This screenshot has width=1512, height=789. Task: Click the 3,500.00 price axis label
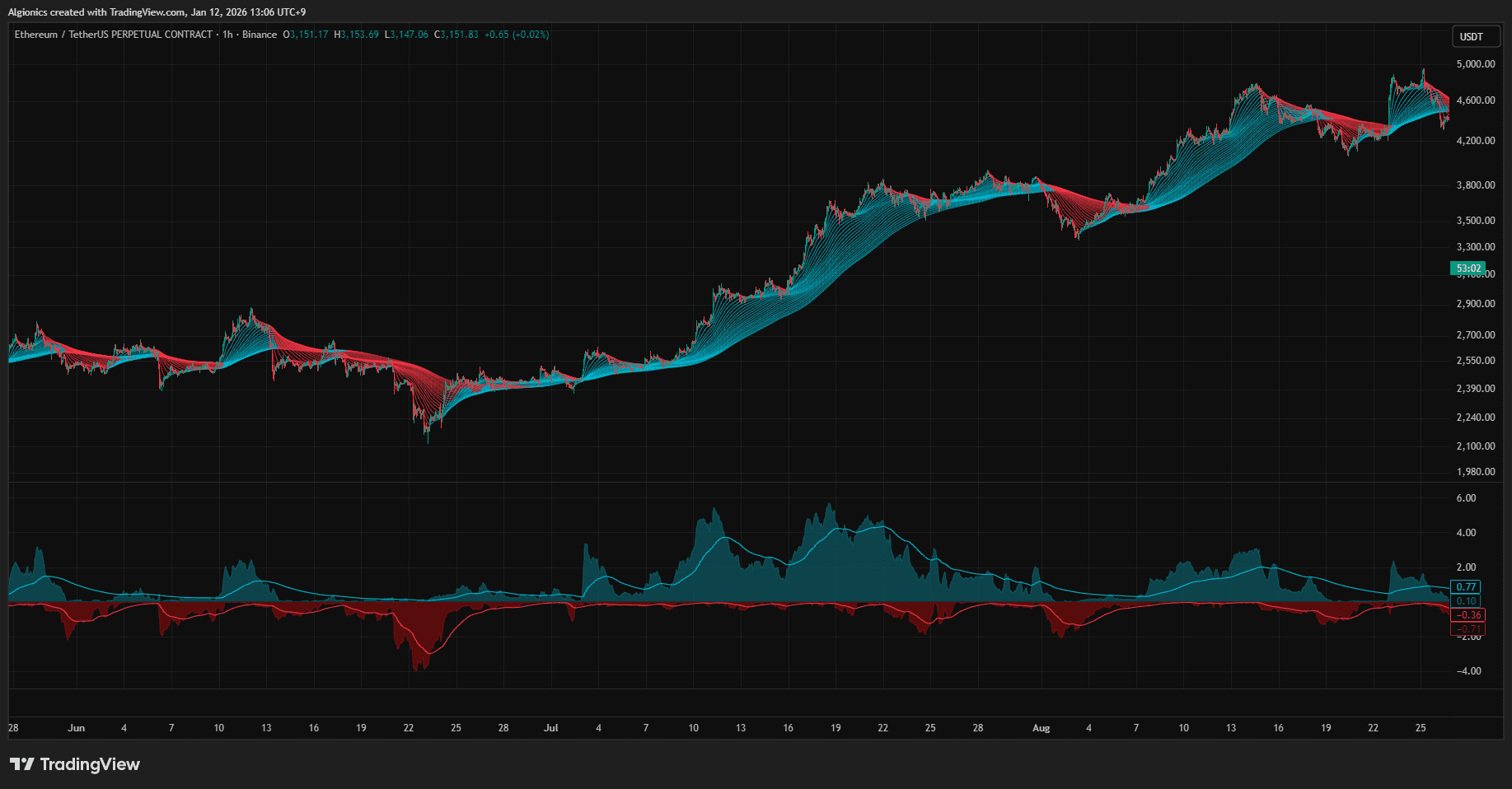1476,221
